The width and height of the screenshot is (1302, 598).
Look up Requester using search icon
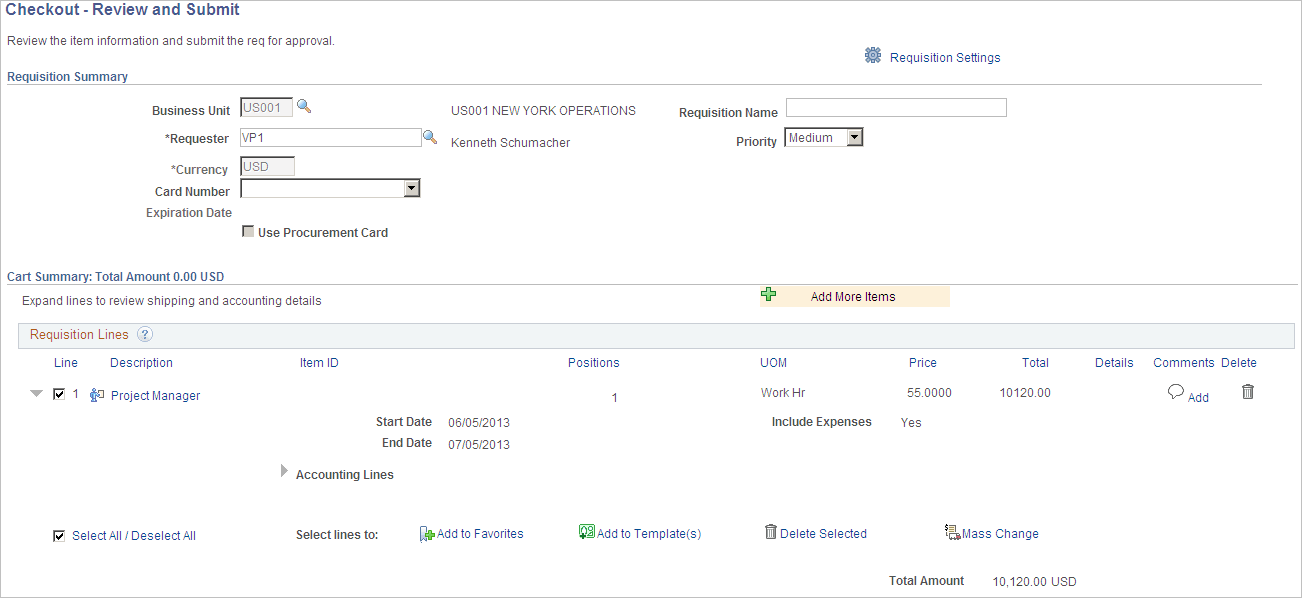[430, 137]
